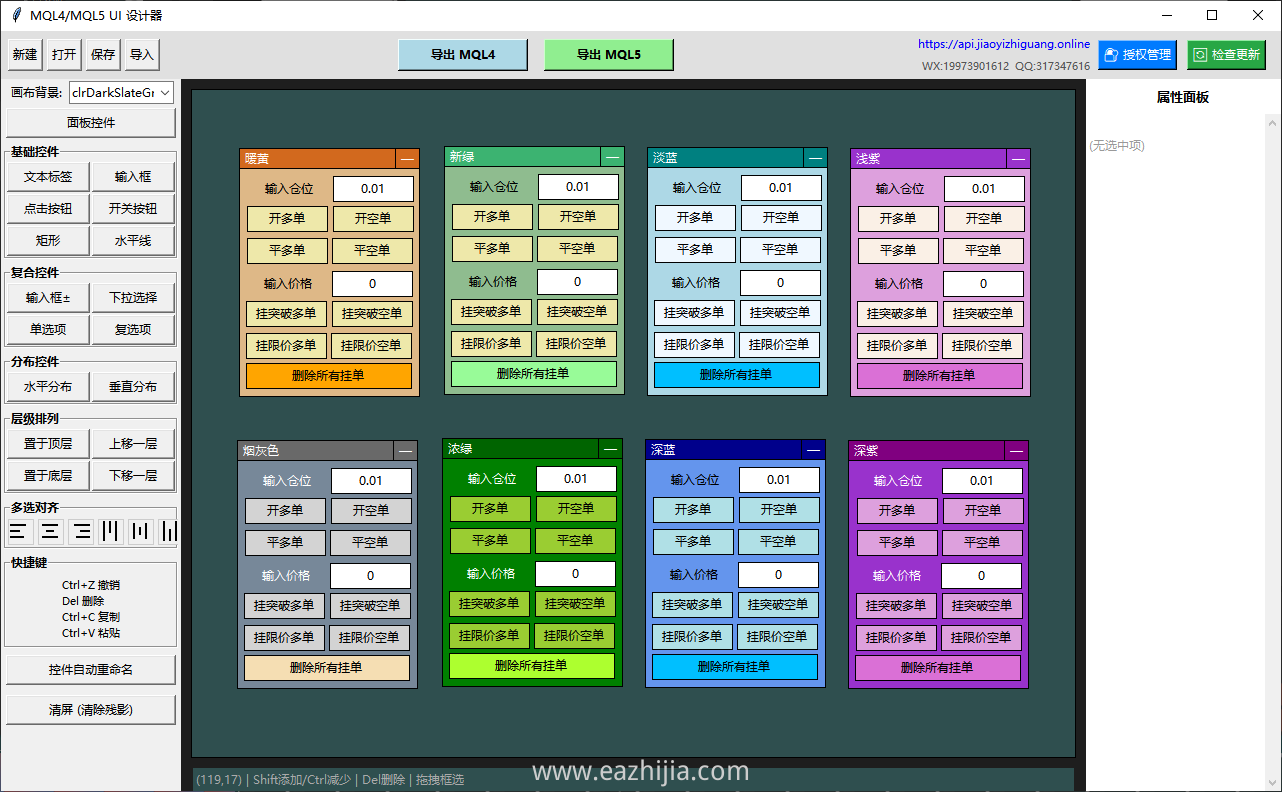Click 置于顶层 bring to front
The image size is (1282, 792).
click(48, 444)
